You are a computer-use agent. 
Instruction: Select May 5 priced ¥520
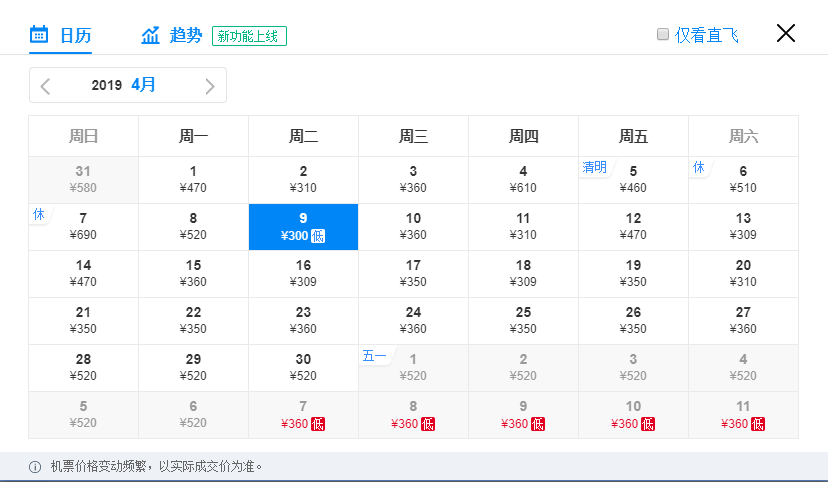[83, 415]
